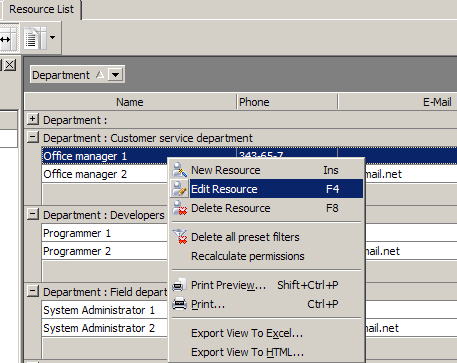The width and height of the screenshot is (457, 363).
Task: Collapse the Developers department group
Action: point(32,214)
